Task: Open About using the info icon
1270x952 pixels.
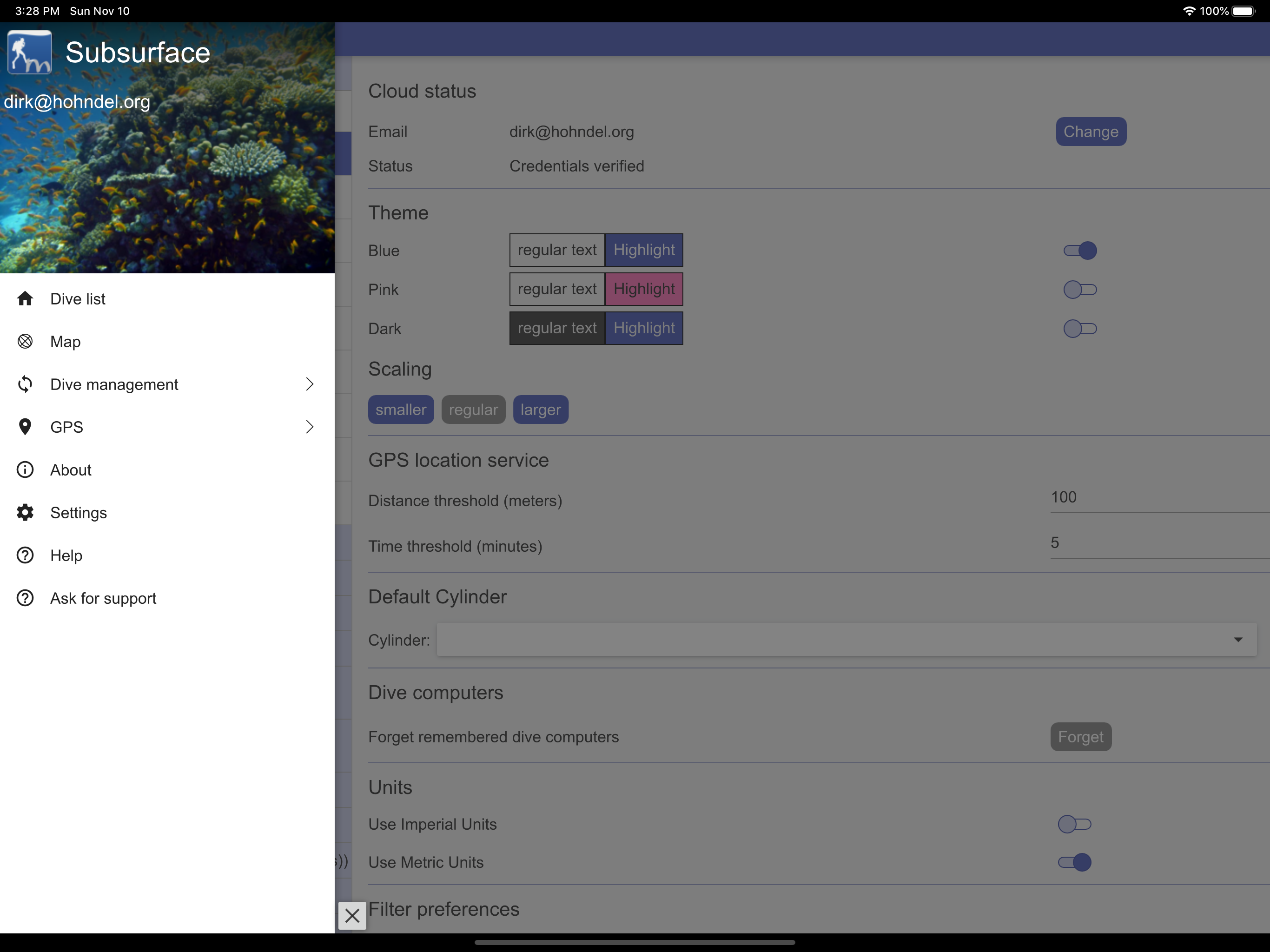Action: coord(25,469)
